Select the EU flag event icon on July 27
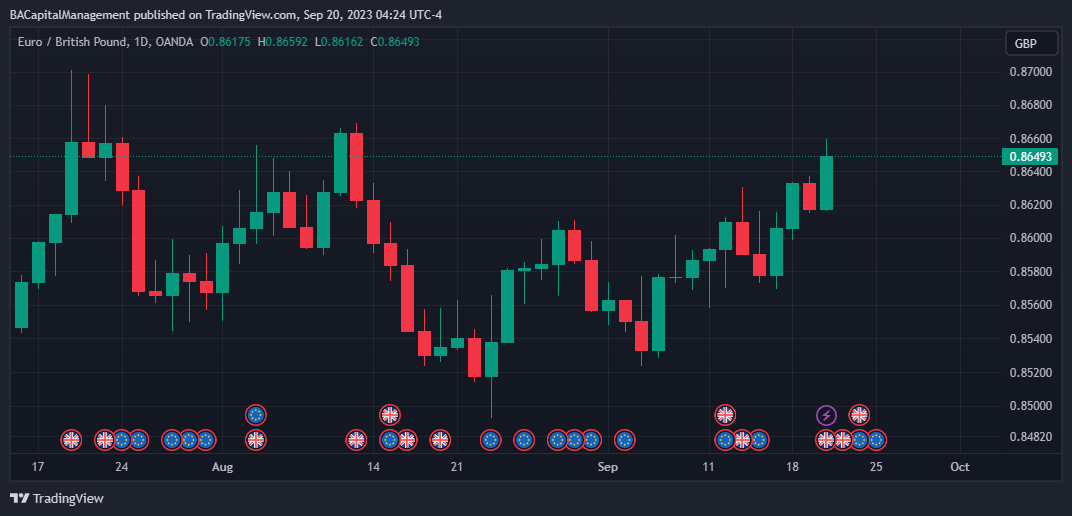1072x516 pixels. click(172, 439)
